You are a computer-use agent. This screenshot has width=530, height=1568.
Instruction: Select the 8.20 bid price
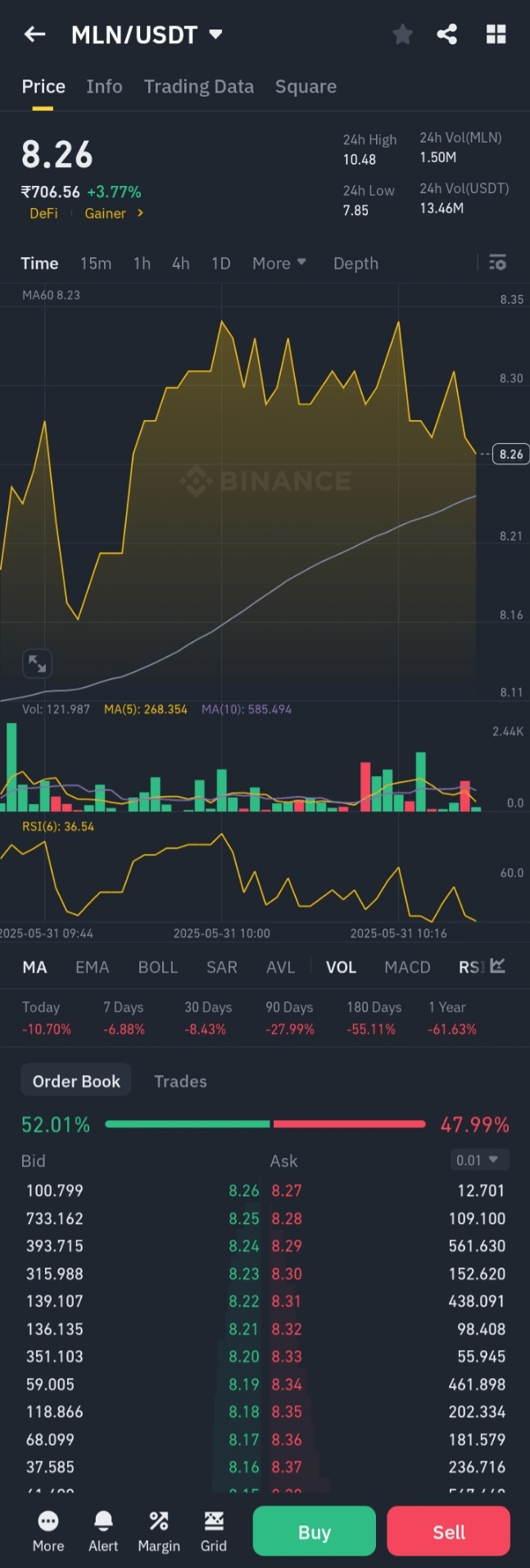click(244, 1356)
